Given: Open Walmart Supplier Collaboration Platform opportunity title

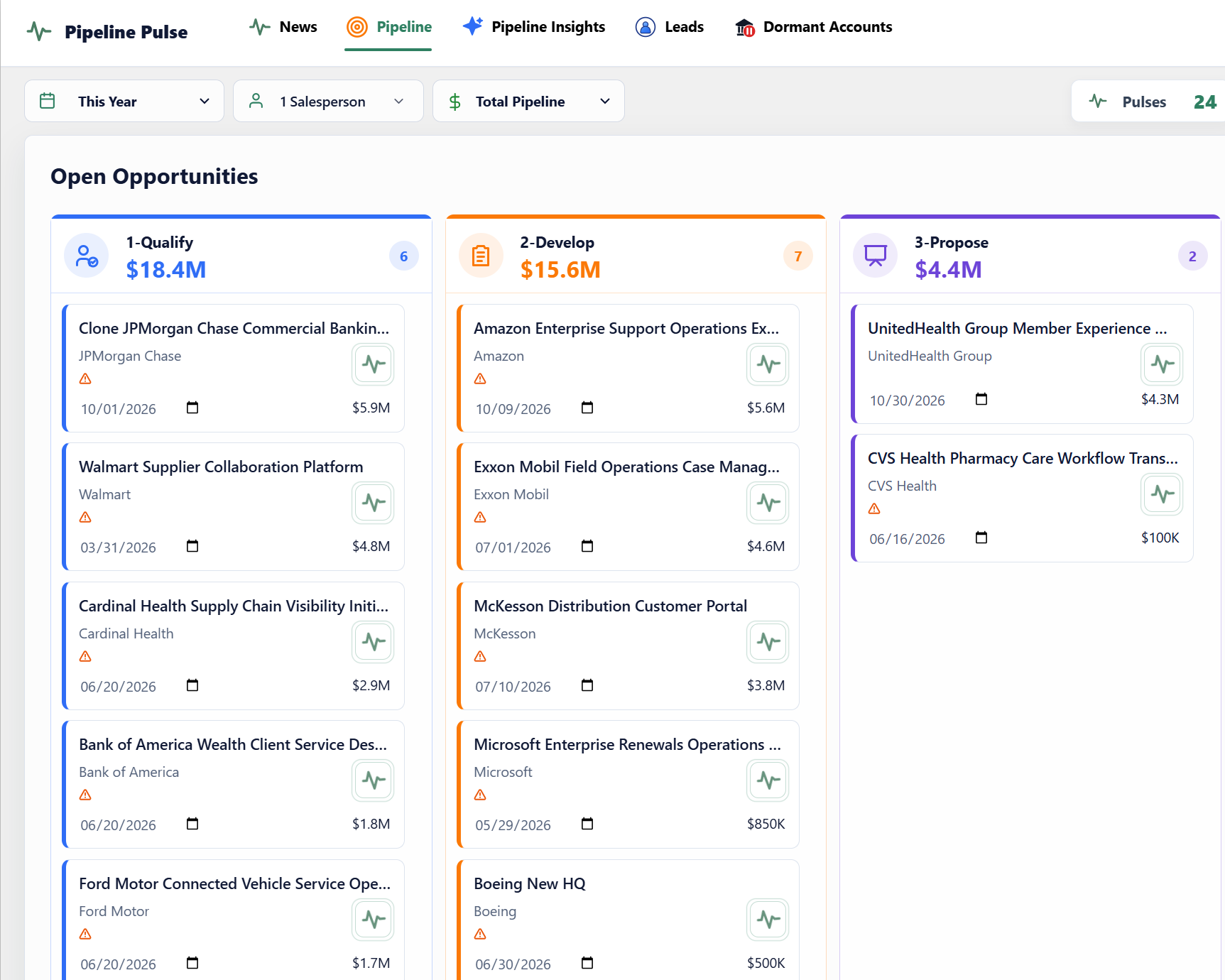Looking at the screenshot, I should pyautogui.click(x=221, y=467).
